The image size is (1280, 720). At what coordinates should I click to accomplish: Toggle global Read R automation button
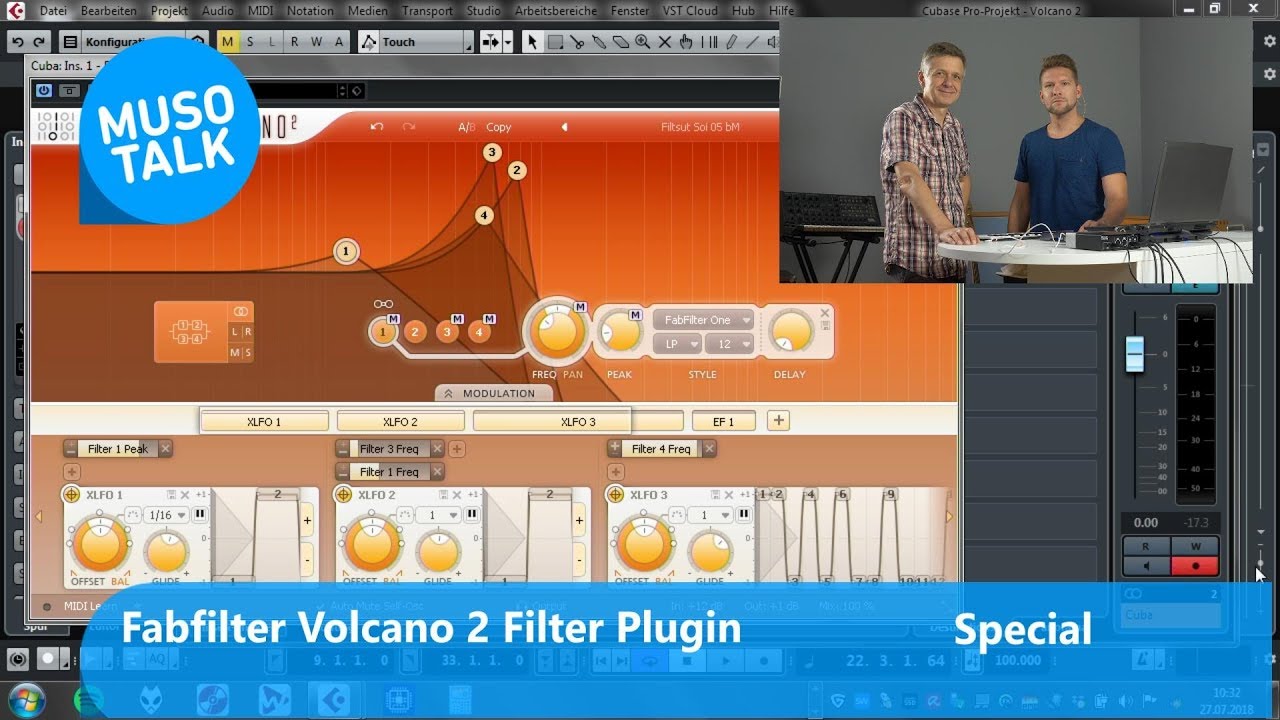click(294, 42)
